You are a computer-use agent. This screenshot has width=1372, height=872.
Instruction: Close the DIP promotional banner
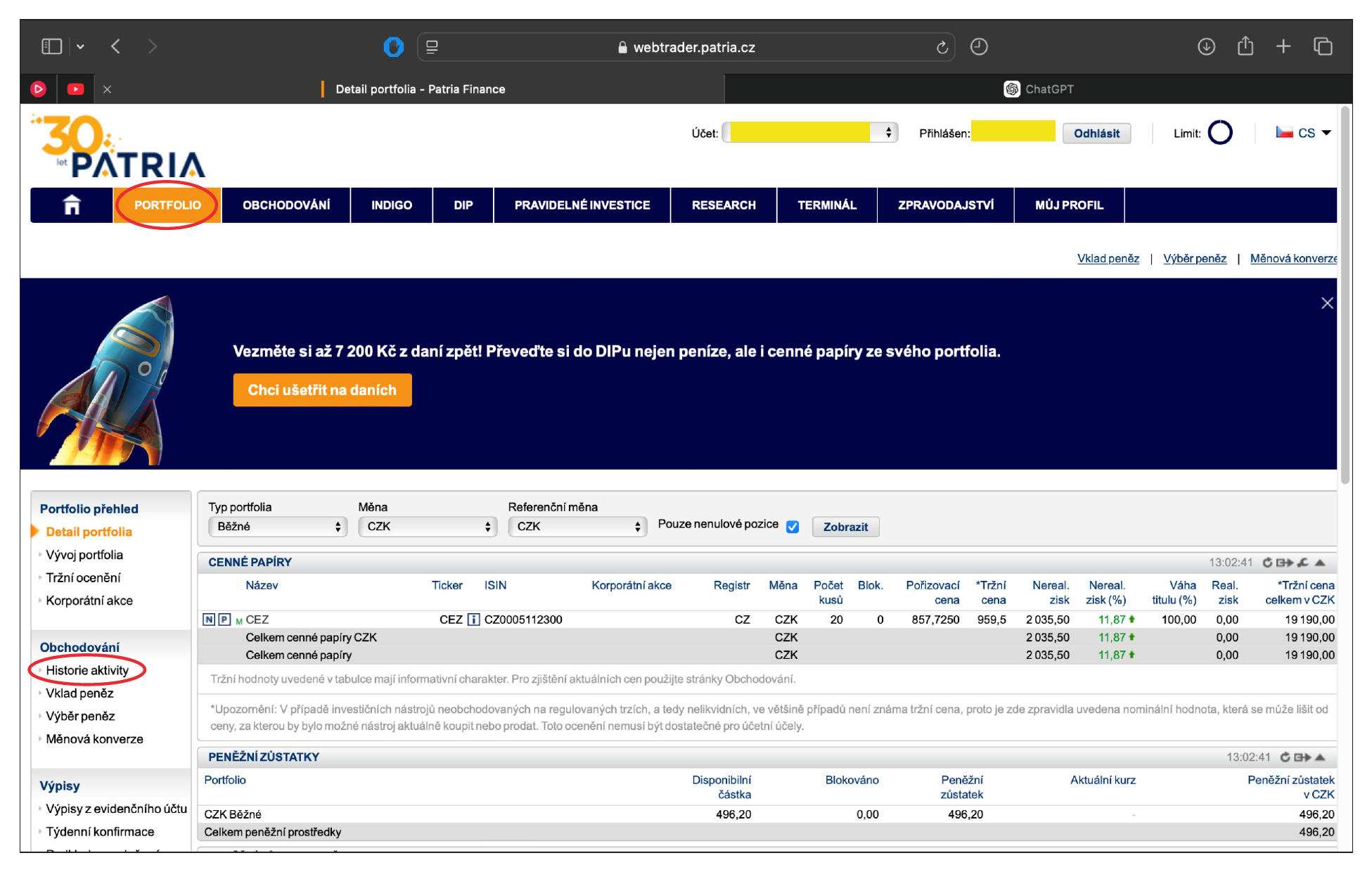[x=1326, y=303]
